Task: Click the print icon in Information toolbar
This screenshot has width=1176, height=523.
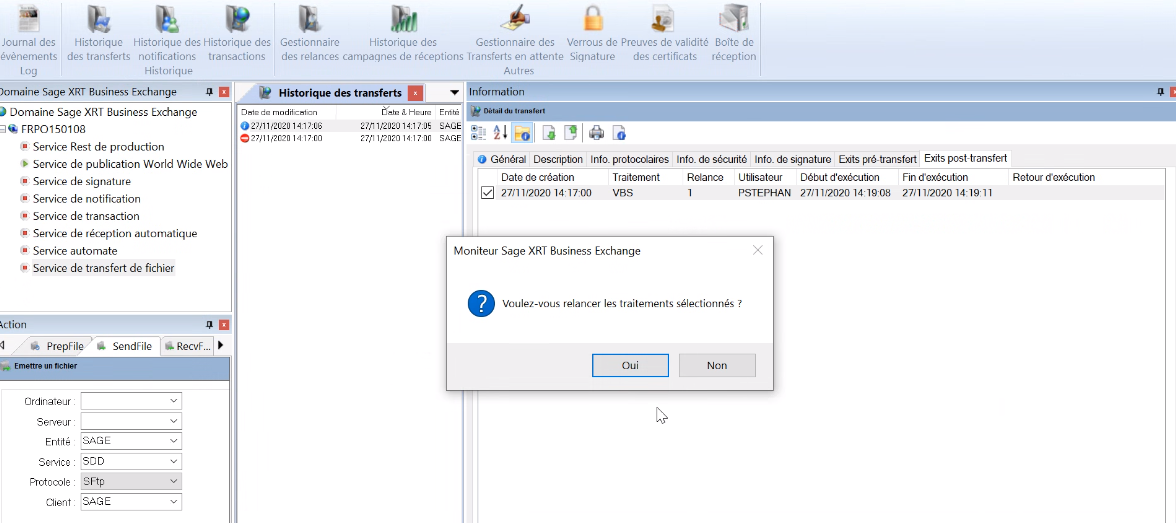Action: tap(597, 133)
